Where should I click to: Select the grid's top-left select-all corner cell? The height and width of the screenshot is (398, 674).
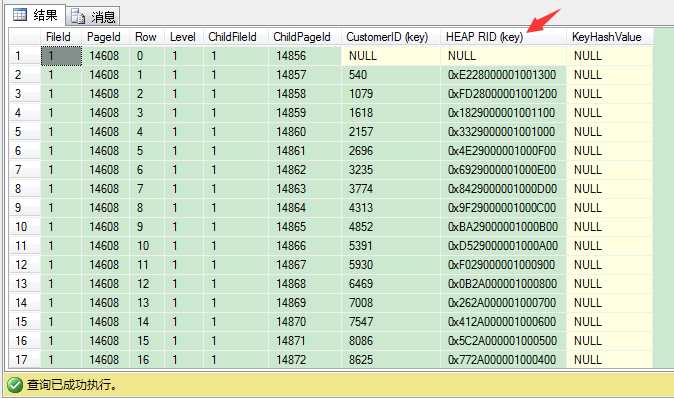25,37
